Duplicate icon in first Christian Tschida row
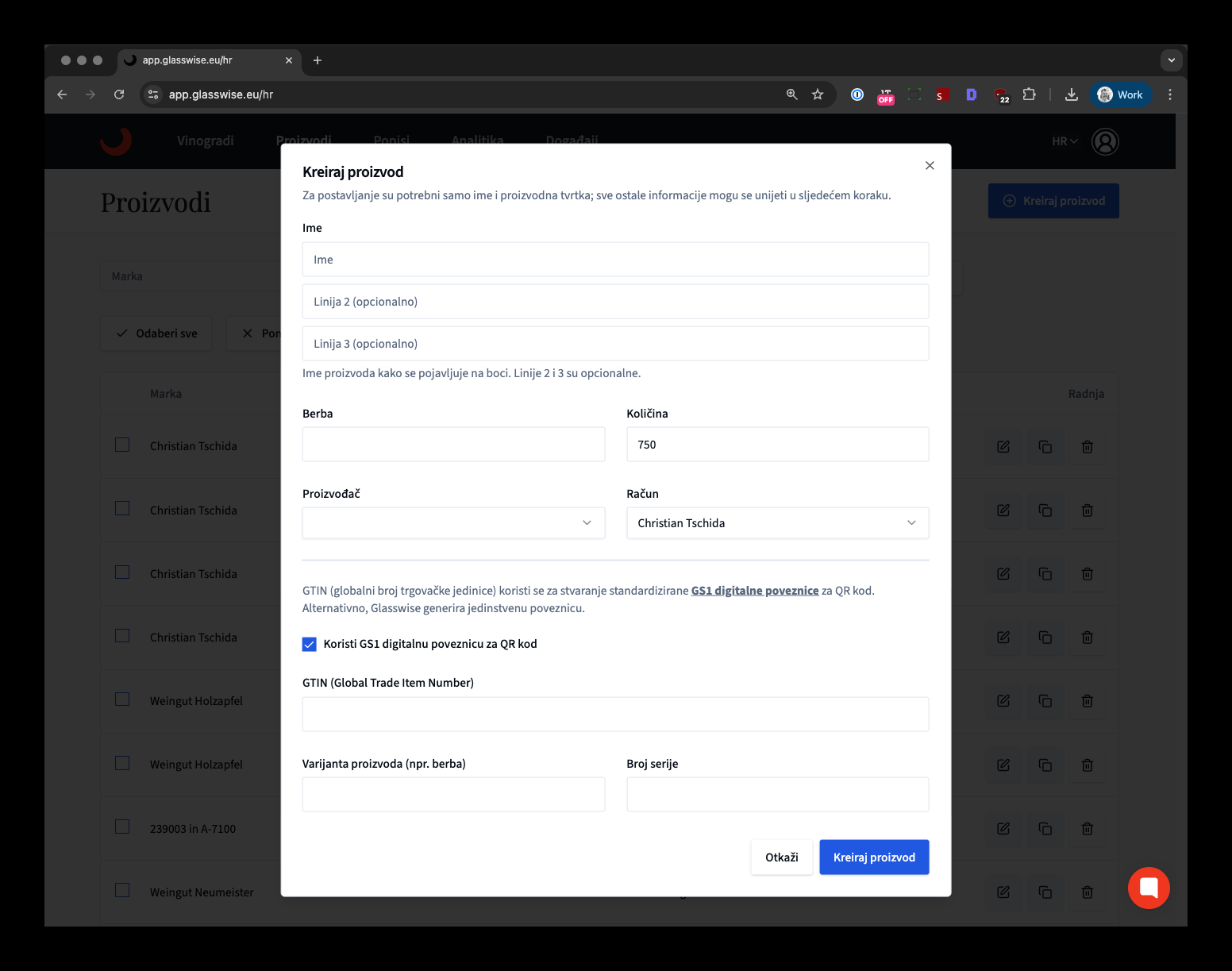The height and width of the screenshot is (971, 1232). coord(1045,446)
